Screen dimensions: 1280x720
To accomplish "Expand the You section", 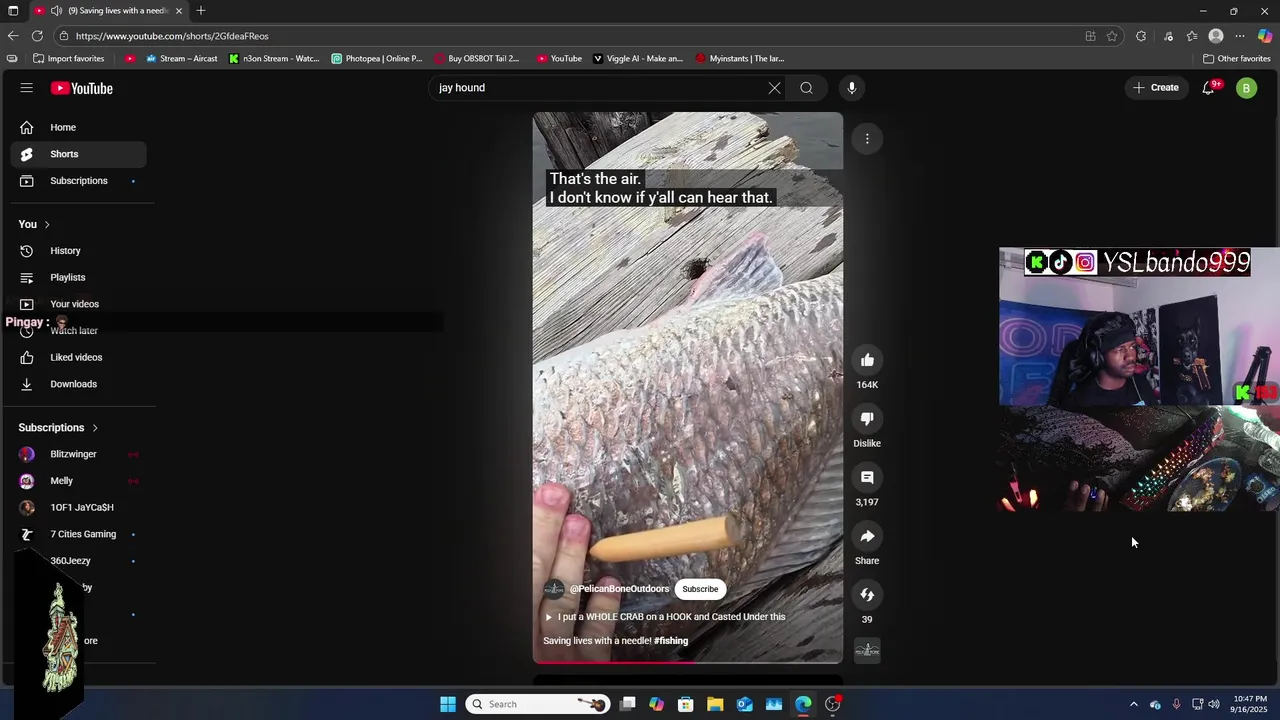I will tap(34, 224).
